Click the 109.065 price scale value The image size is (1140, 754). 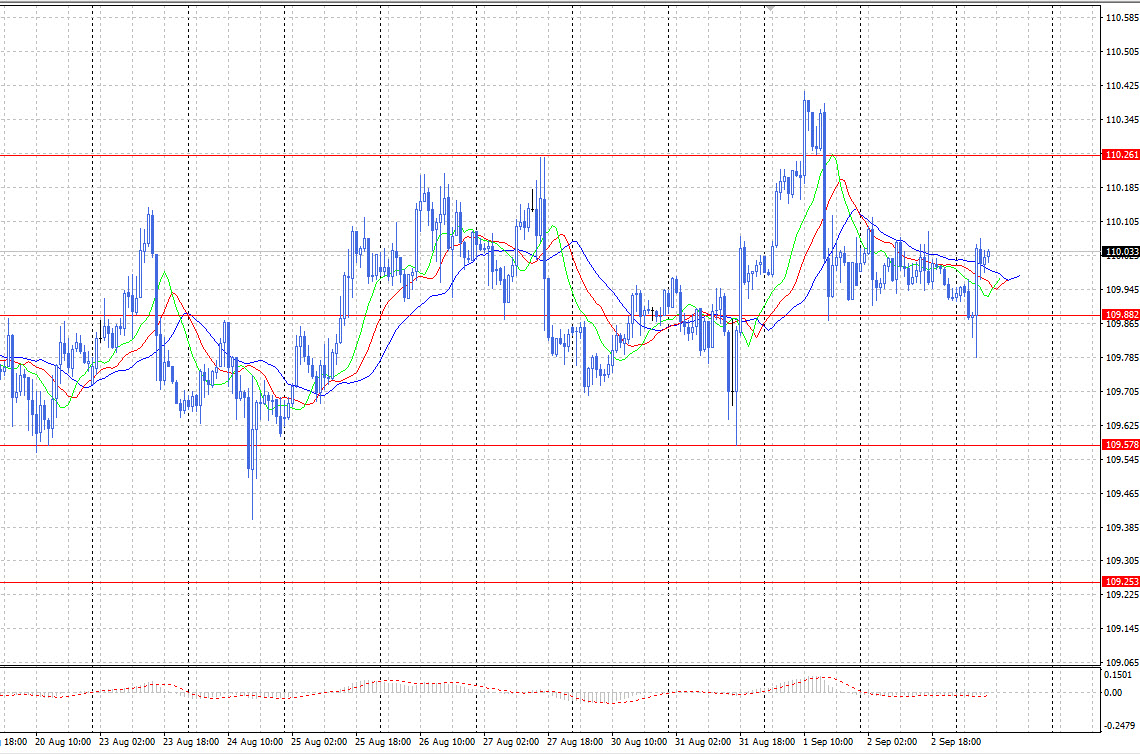1122,662
